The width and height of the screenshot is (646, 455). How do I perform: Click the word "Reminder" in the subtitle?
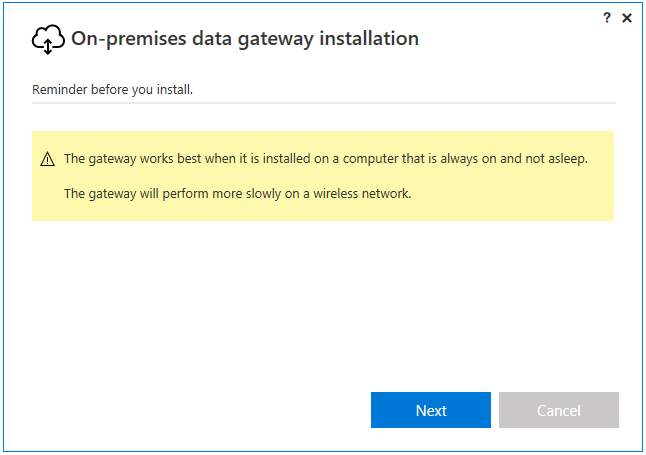59,90
